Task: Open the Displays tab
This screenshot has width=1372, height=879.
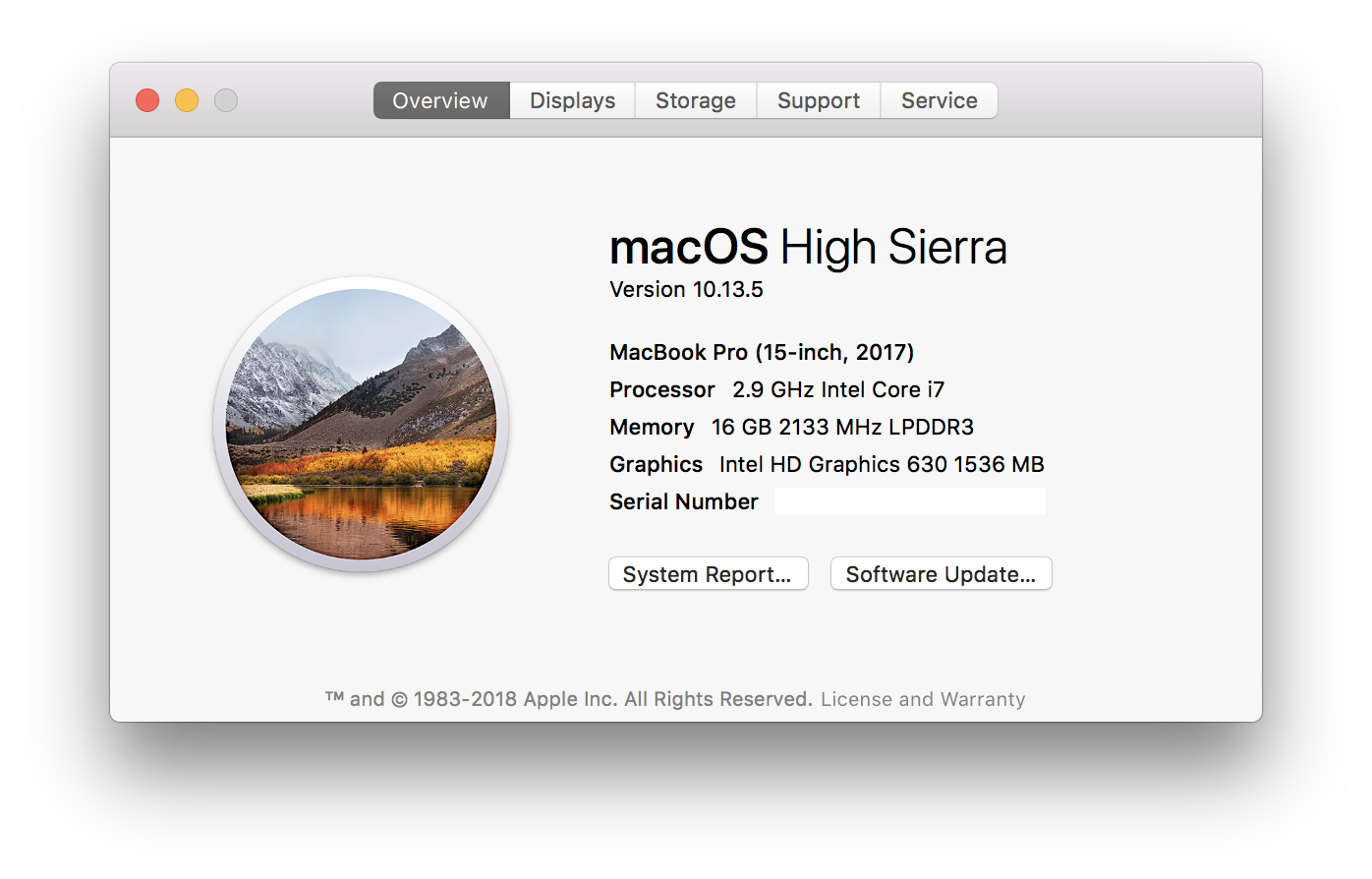Action: point(573,100)
